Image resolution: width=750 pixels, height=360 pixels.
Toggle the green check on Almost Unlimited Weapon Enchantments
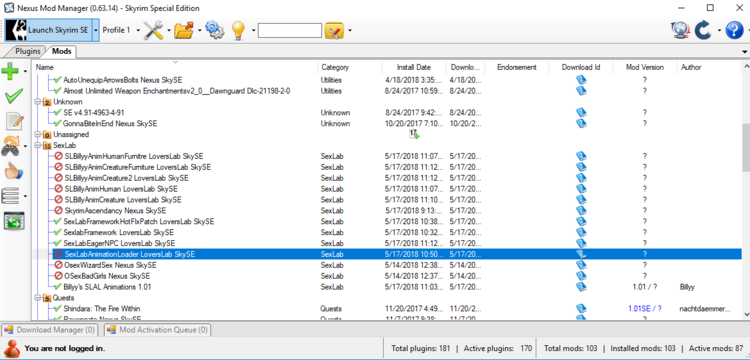click(x=58, y=91)
